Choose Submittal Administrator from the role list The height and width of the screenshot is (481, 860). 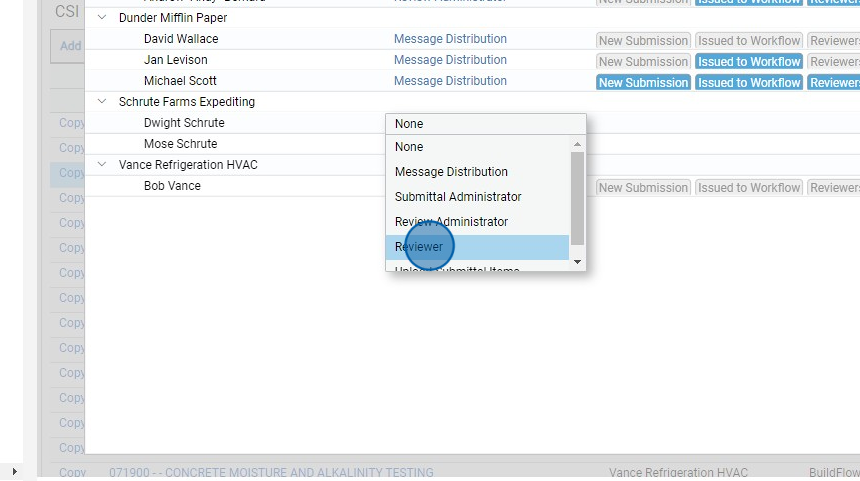click(477, 197)
